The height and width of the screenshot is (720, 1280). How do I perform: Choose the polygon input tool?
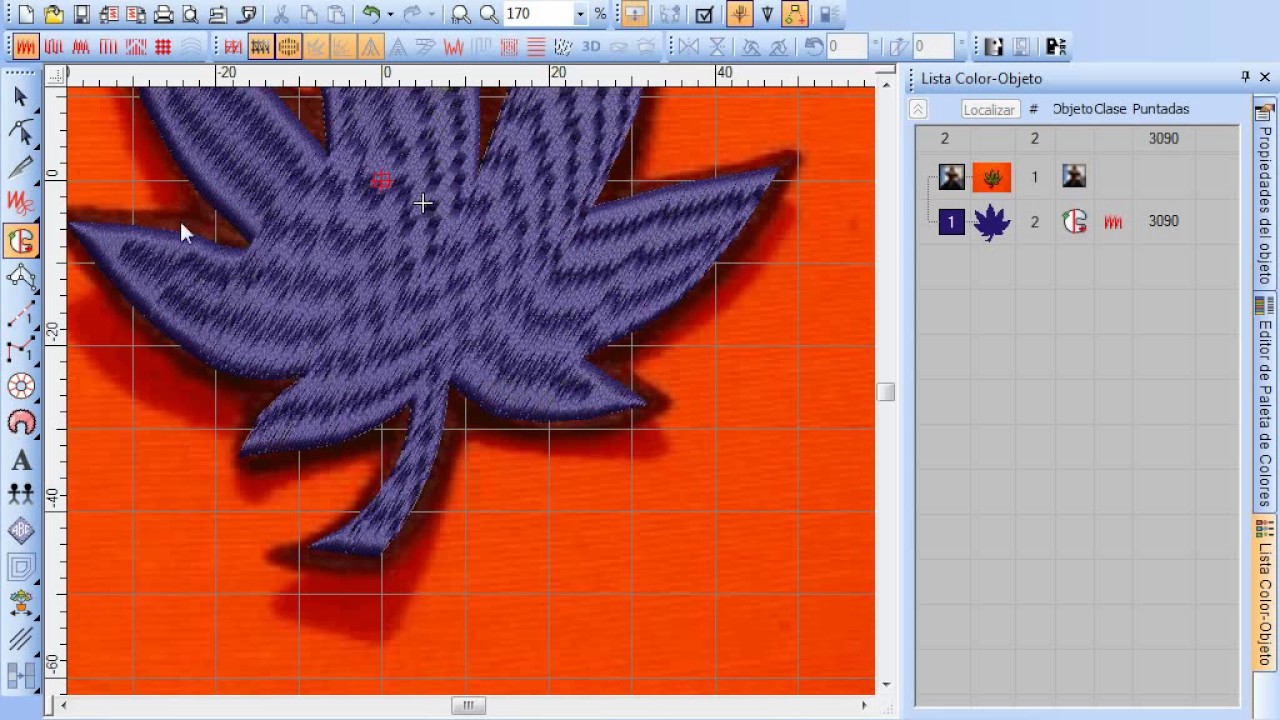(21, 277)
